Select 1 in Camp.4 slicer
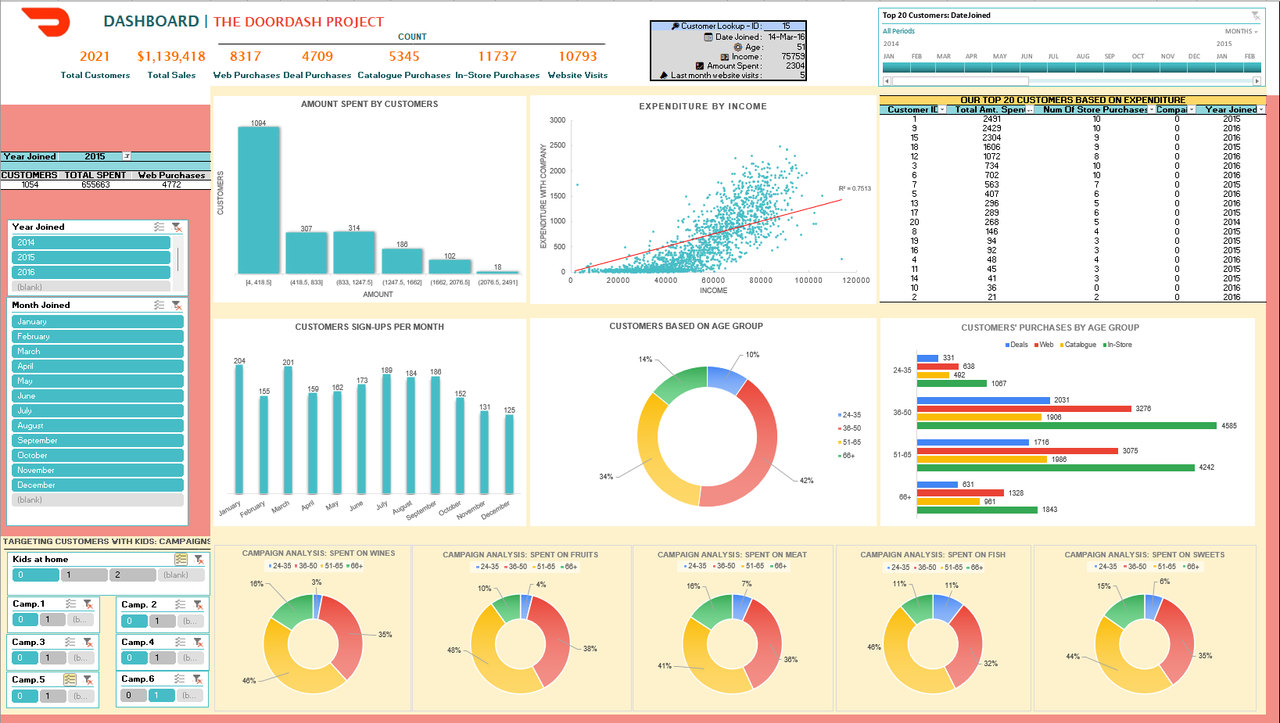 point(162,658)
